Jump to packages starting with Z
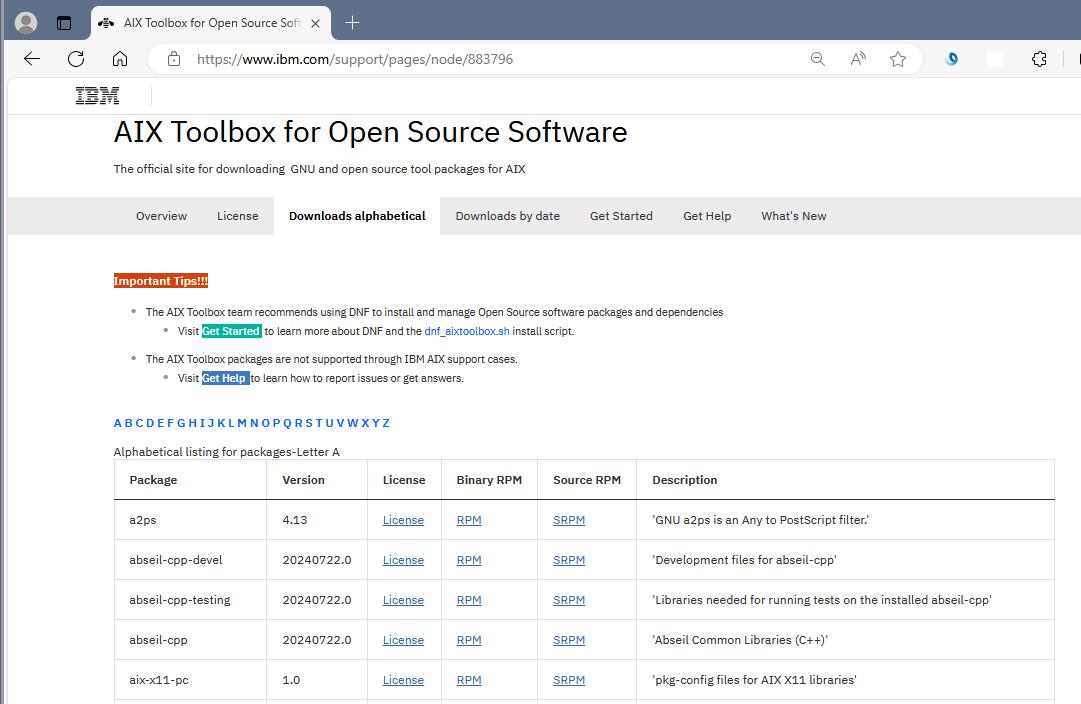The height and width of the screenshot is (704, 1081). 386,423
